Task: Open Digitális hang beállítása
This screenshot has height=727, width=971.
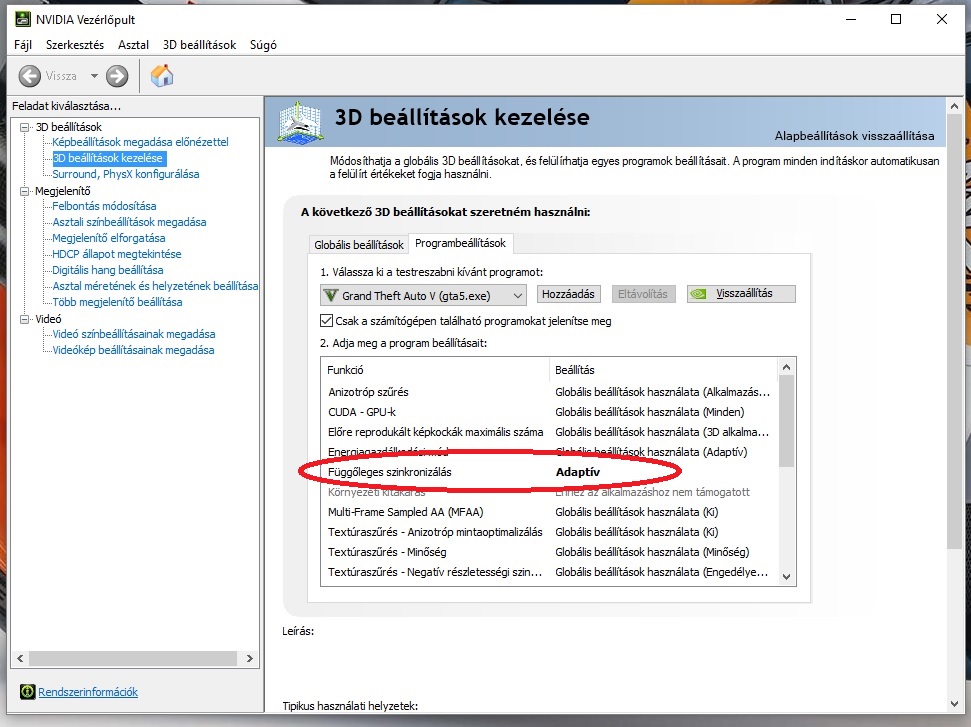Action: 108,270
